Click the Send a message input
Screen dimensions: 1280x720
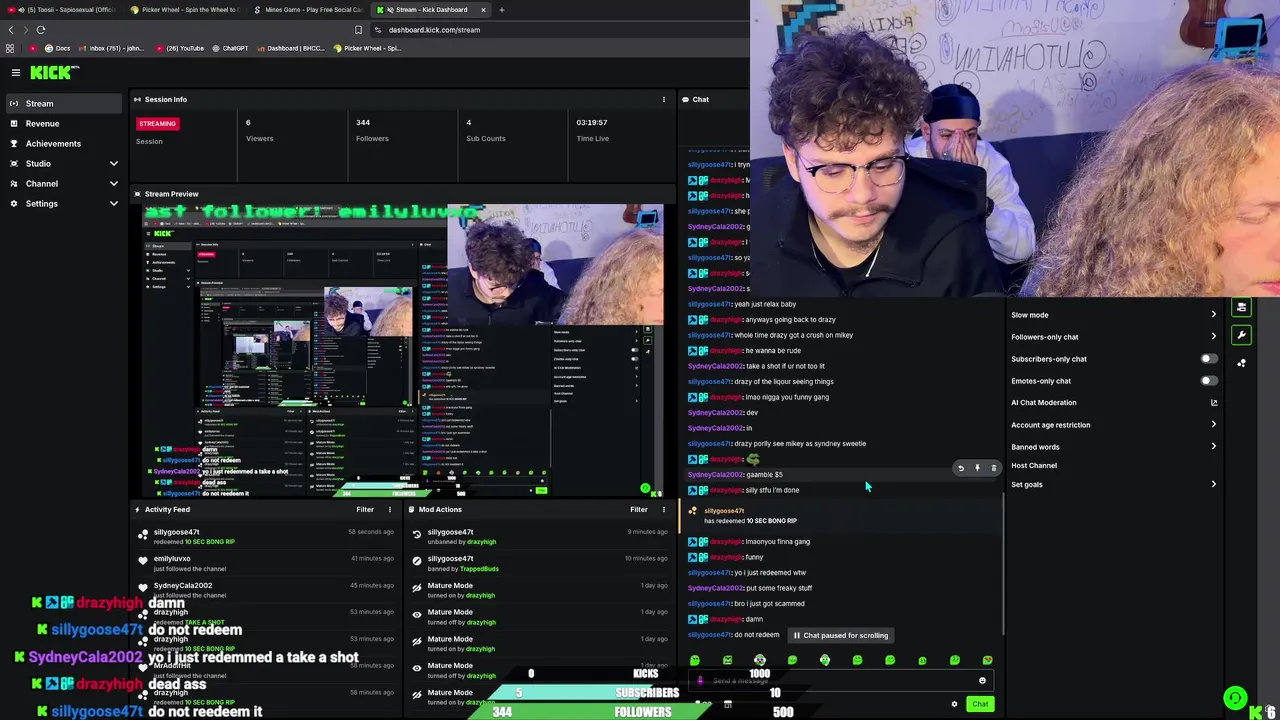840,681
